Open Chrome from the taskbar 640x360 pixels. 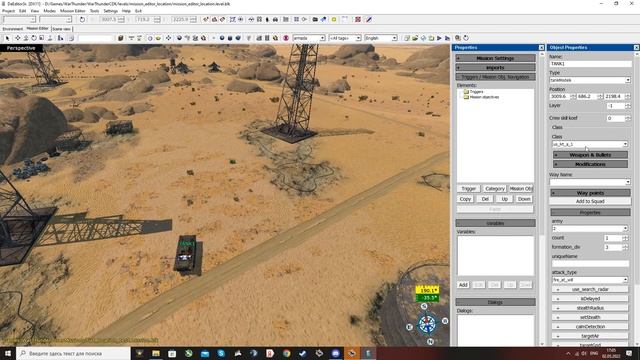pos(287,353)
